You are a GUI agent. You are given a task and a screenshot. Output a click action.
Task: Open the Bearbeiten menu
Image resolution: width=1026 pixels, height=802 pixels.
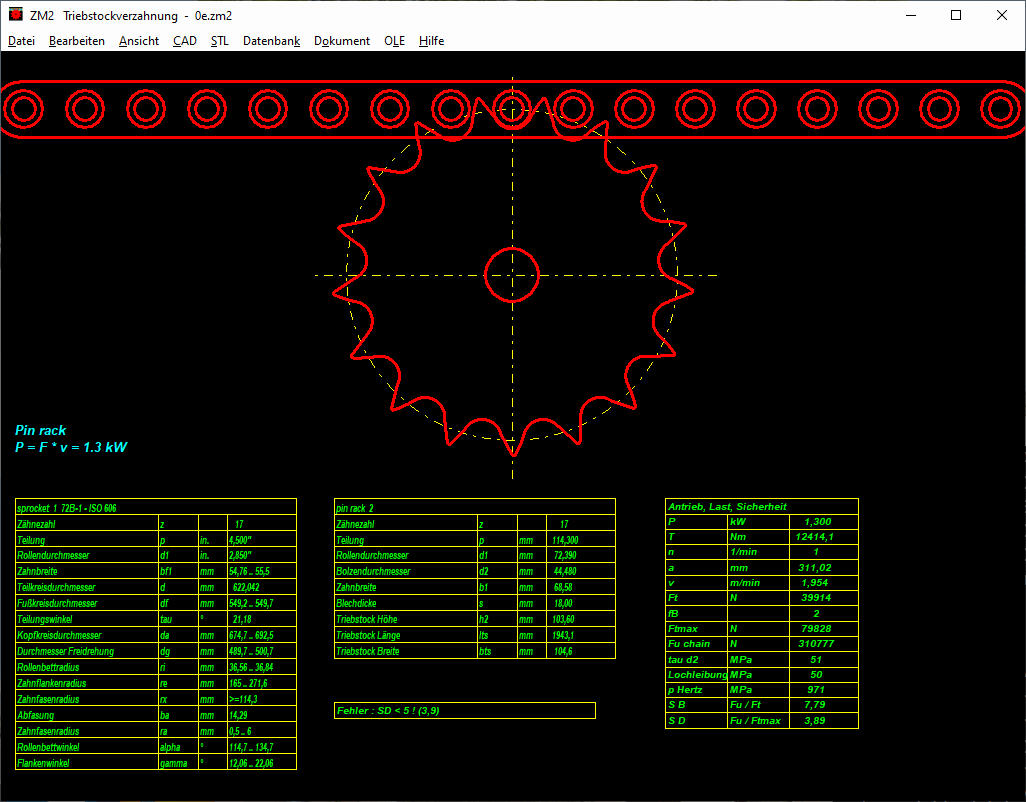77,41
